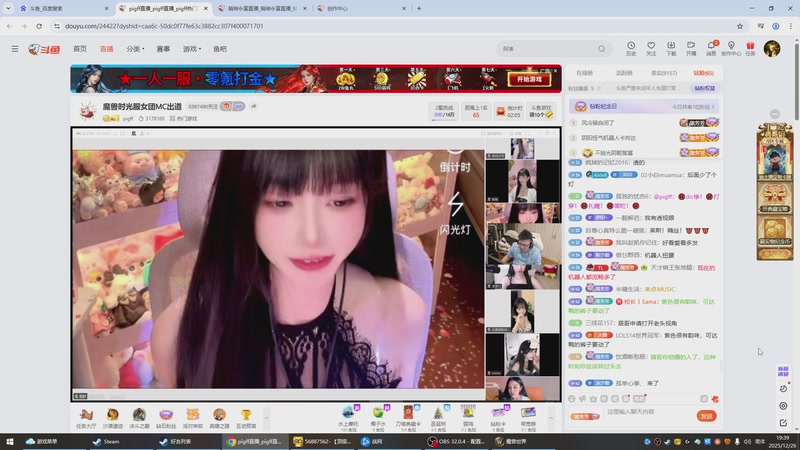Viewport: 800px width, 450px height.
Task: Click the browser address bar
Action: 398,26
